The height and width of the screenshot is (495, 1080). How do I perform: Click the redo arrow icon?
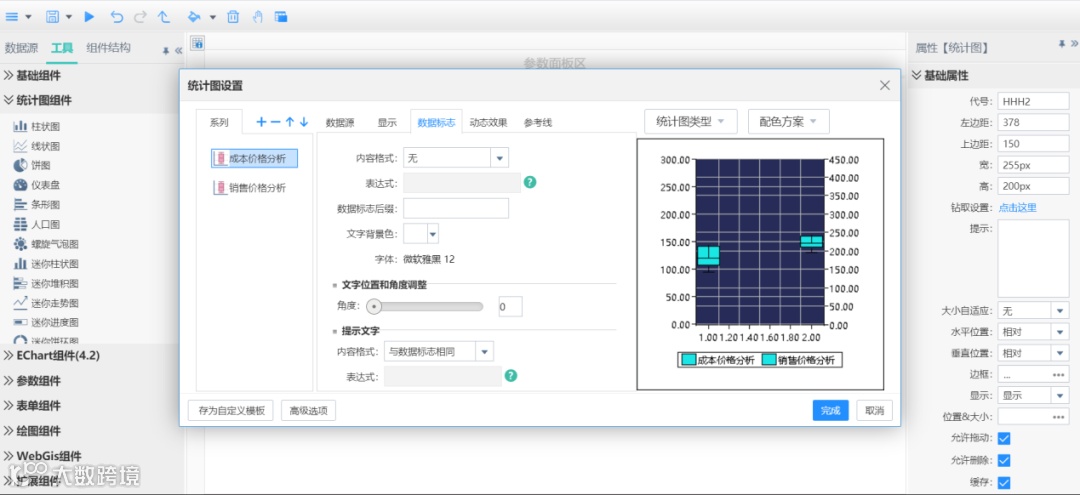tap(140, 17)
